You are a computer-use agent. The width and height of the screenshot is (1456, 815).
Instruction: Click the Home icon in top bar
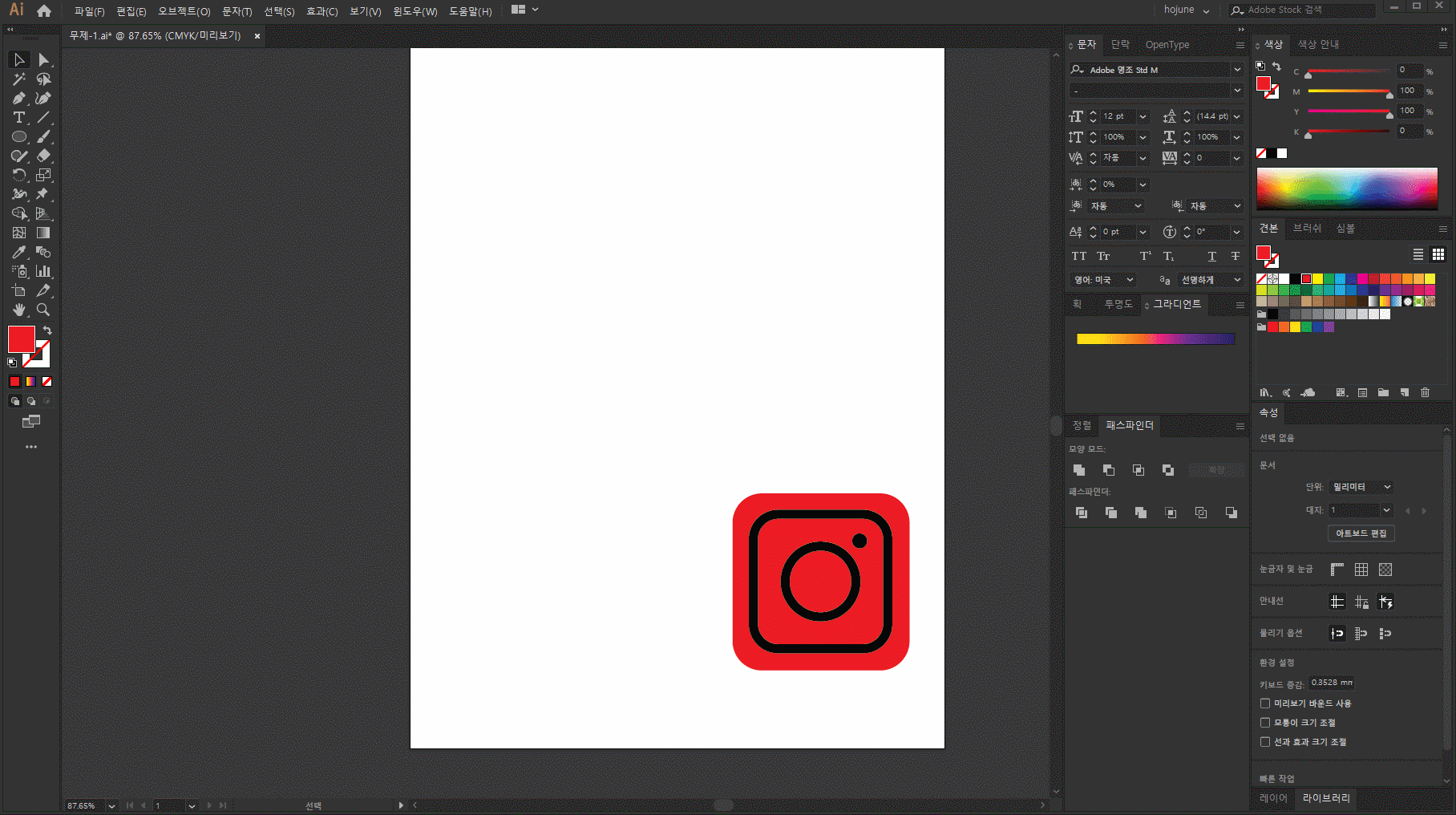click(x=44, y=10)
